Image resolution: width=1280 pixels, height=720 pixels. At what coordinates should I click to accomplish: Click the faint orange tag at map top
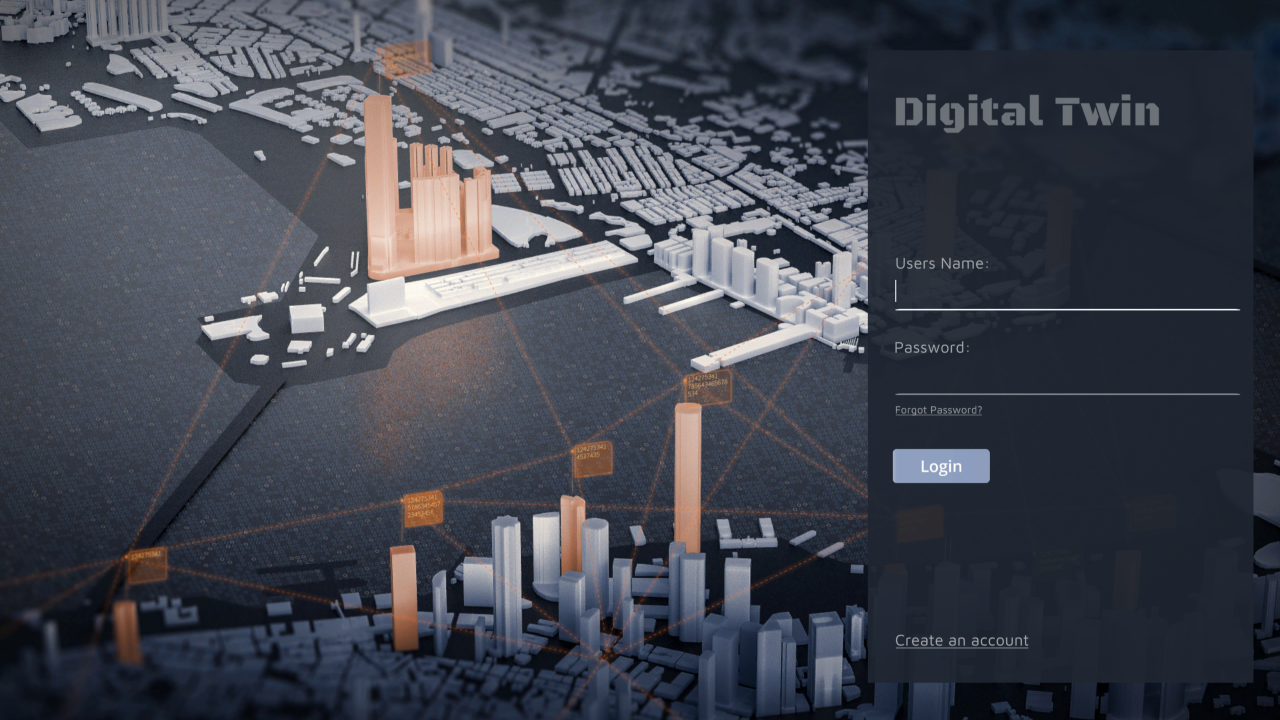click(x=406, y=58)
